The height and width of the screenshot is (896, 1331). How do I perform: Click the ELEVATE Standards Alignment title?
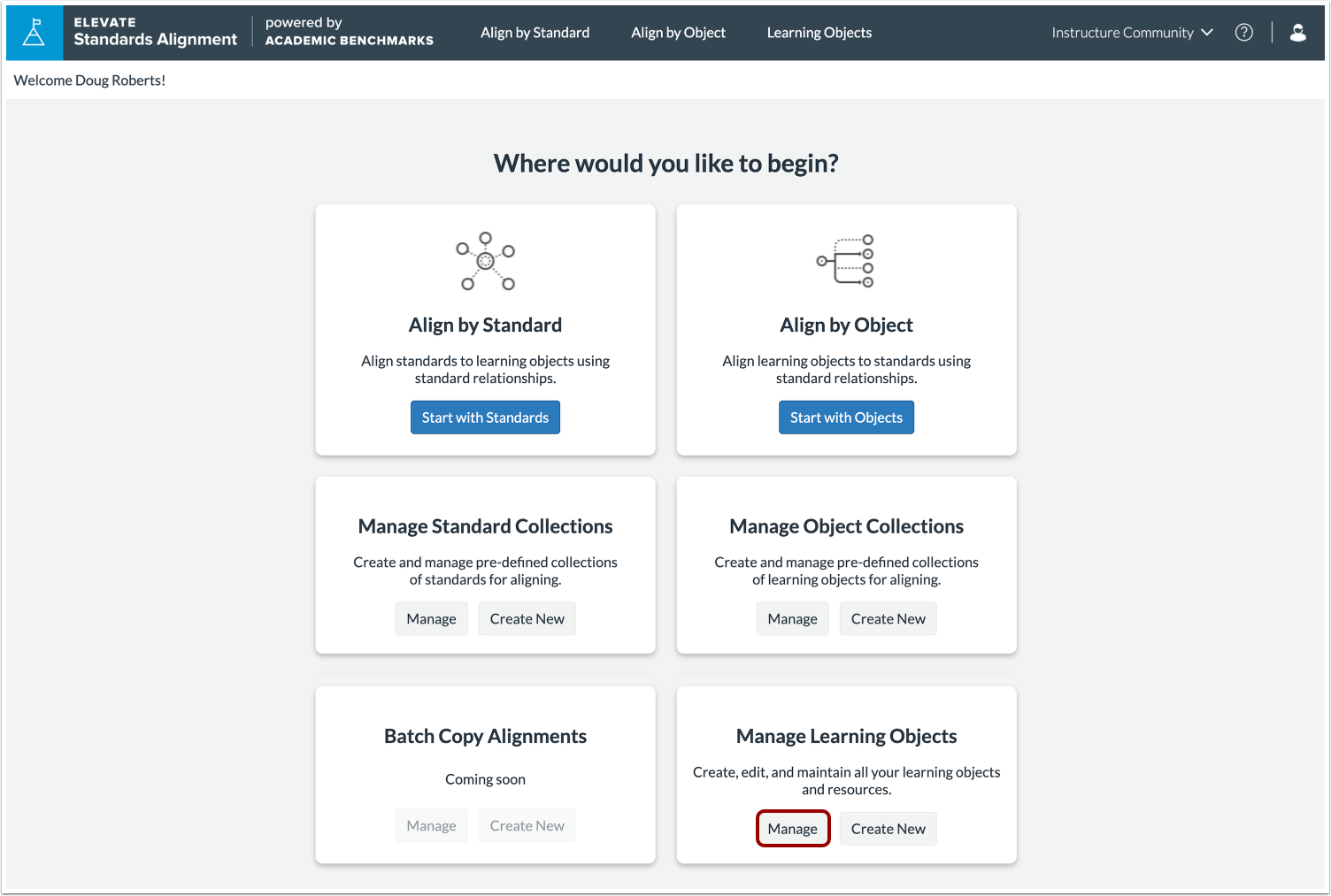pos(155,32)
